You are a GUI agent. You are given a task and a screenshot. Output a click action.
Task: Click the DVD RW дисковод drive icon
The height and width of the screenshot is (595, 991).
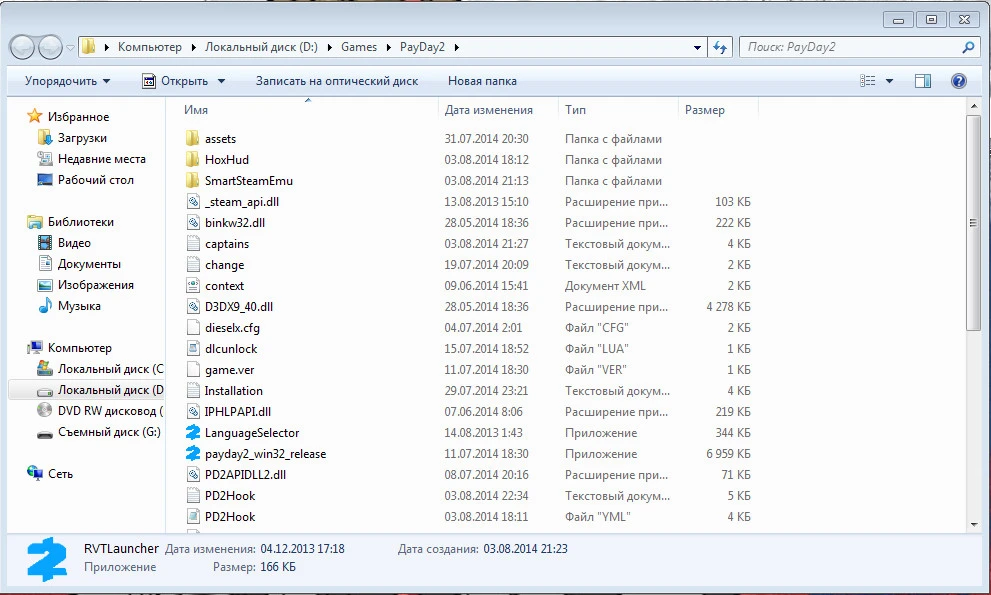45,411
